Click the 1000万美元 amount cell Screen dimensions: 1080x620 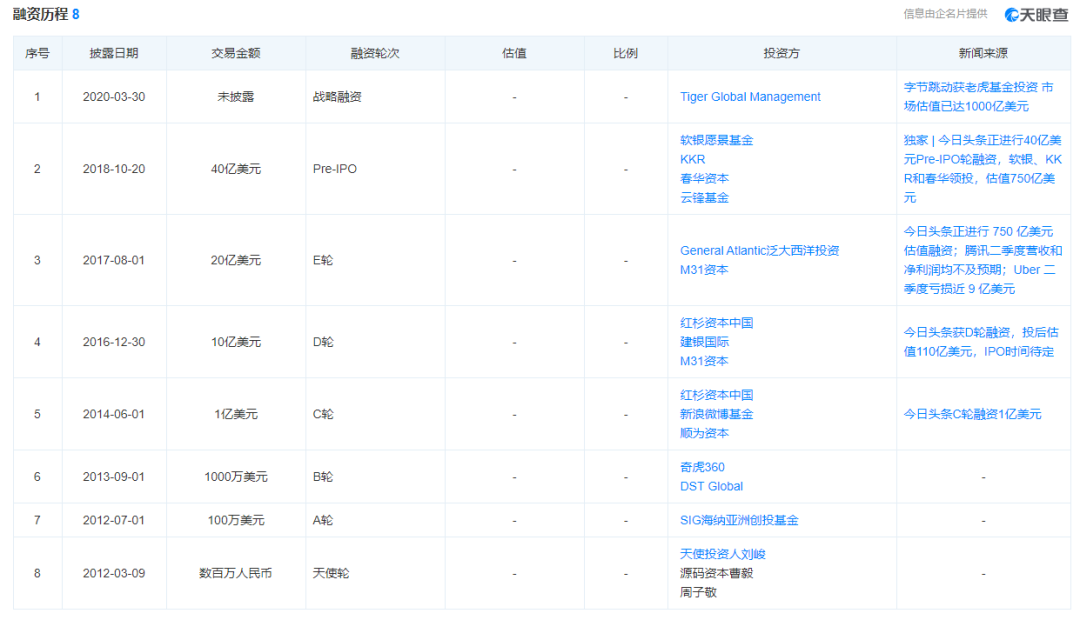[236, 477]
